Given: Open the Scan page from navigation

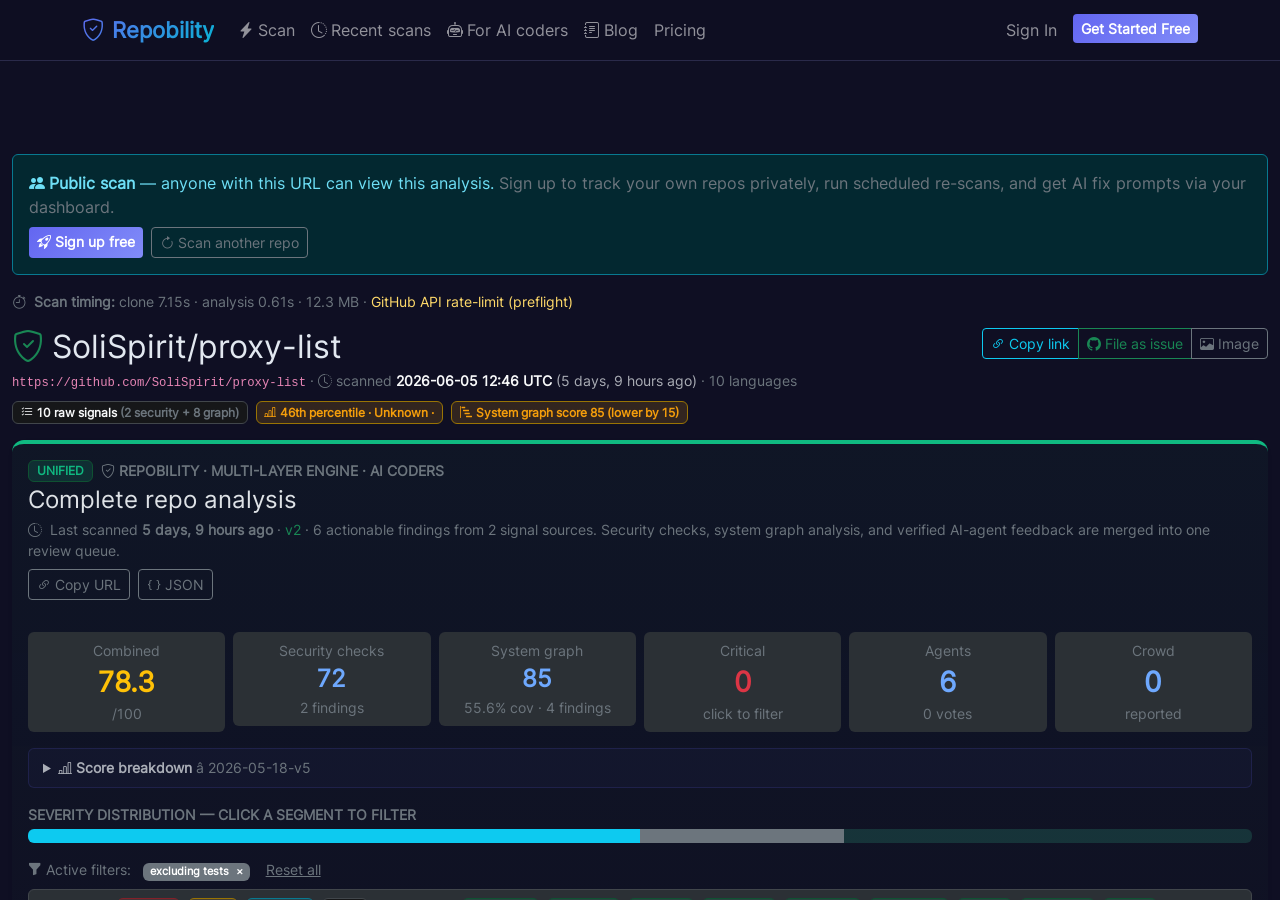Looking at the screenshot, I should pyautogui.click(x=267, y=30).
